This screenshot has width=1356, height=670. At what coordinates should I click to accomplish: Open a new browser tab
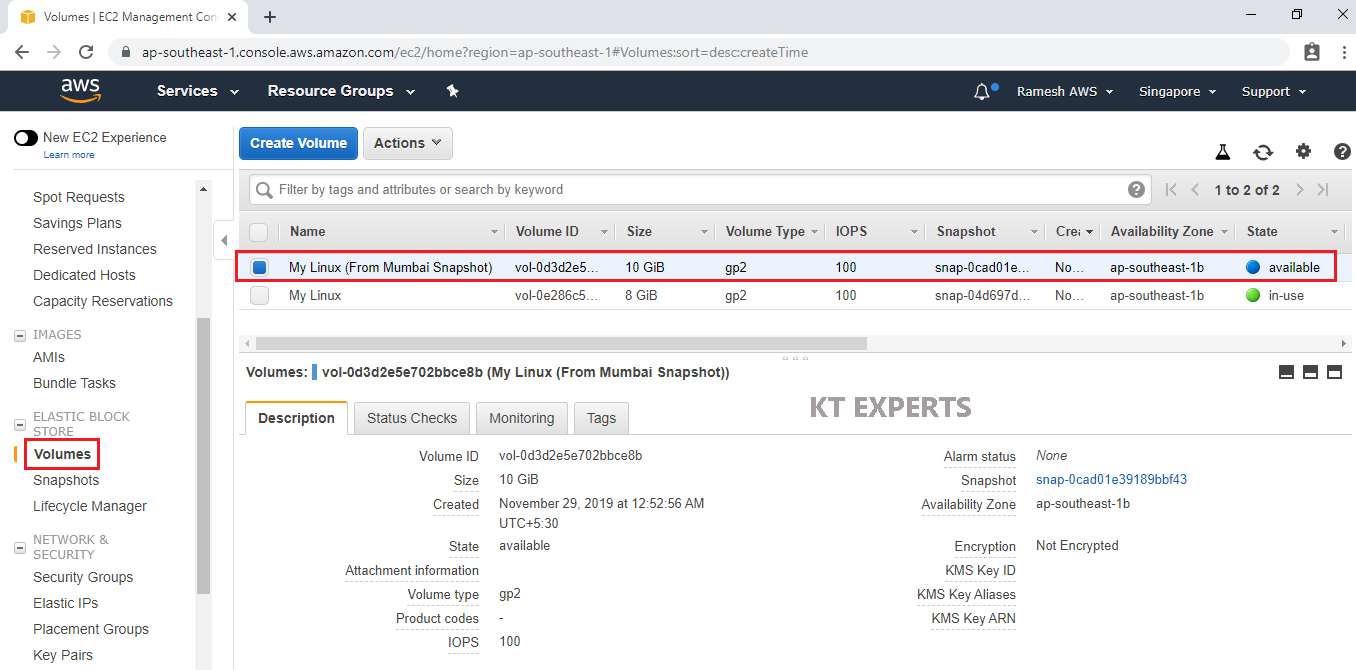click(270, 17)
